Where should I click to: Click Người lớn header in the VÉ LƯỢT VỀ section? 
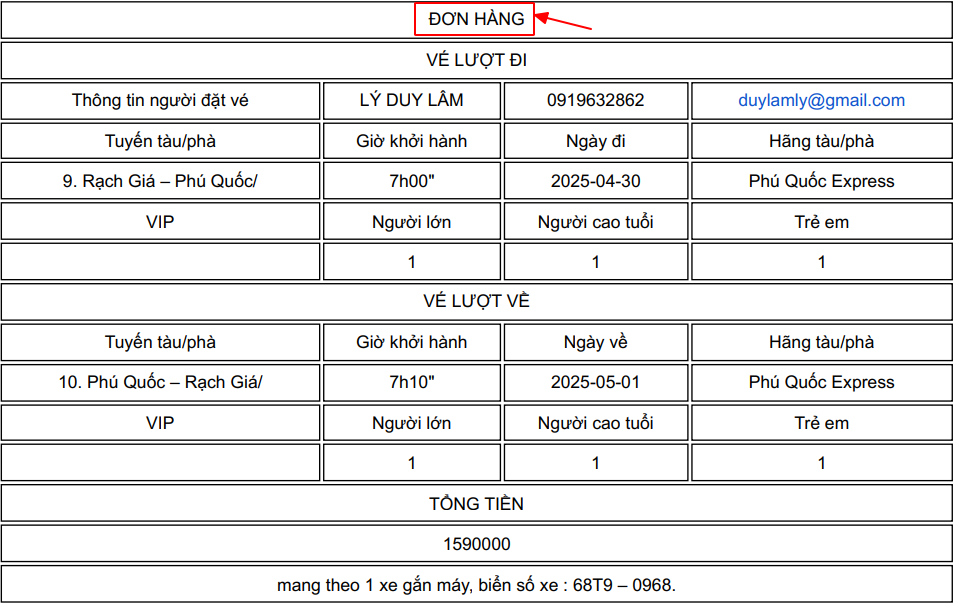pos(411,423)
